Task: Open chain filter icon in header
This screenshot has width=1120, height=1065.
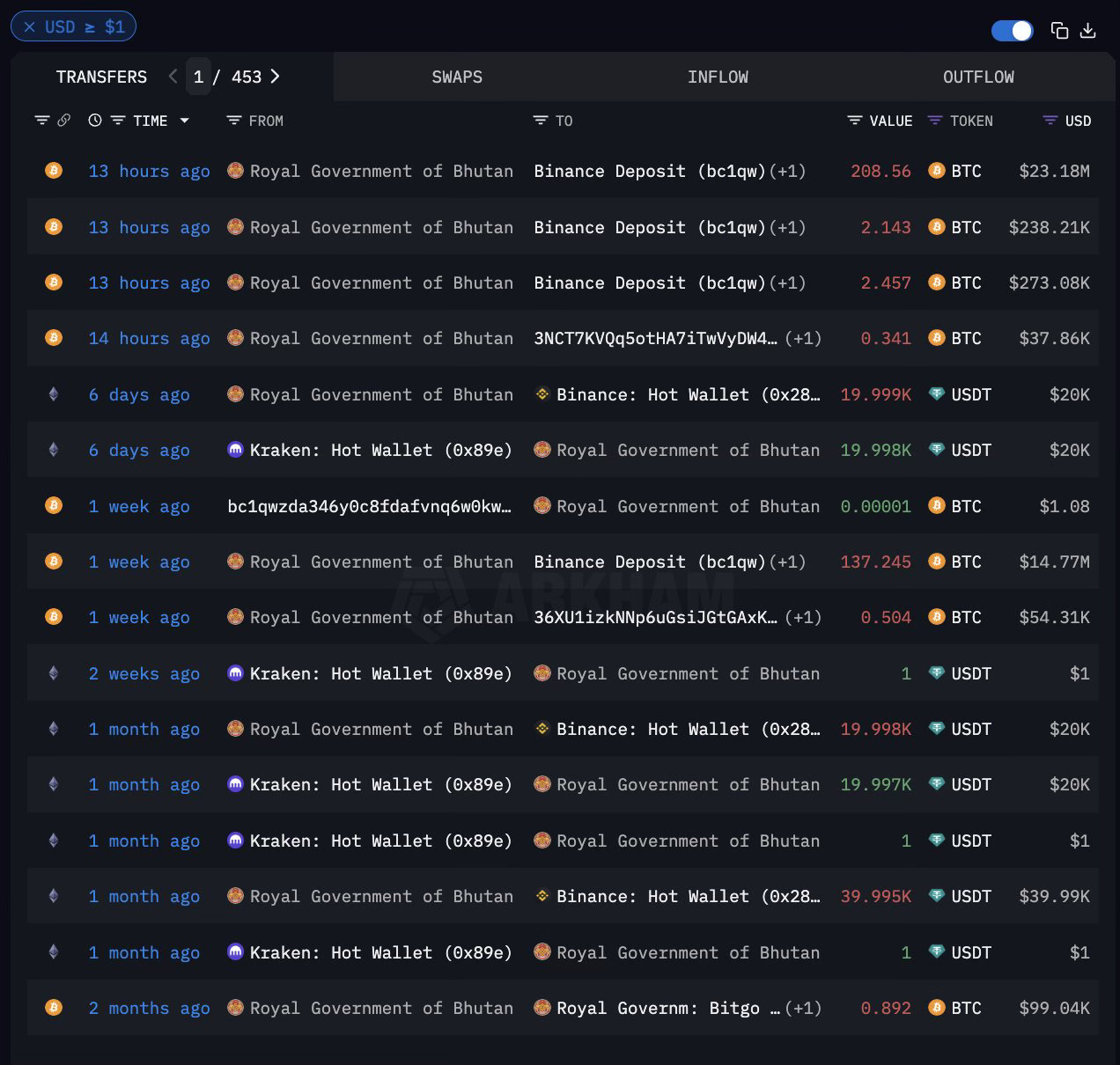Action: click(x=41, y=121)
